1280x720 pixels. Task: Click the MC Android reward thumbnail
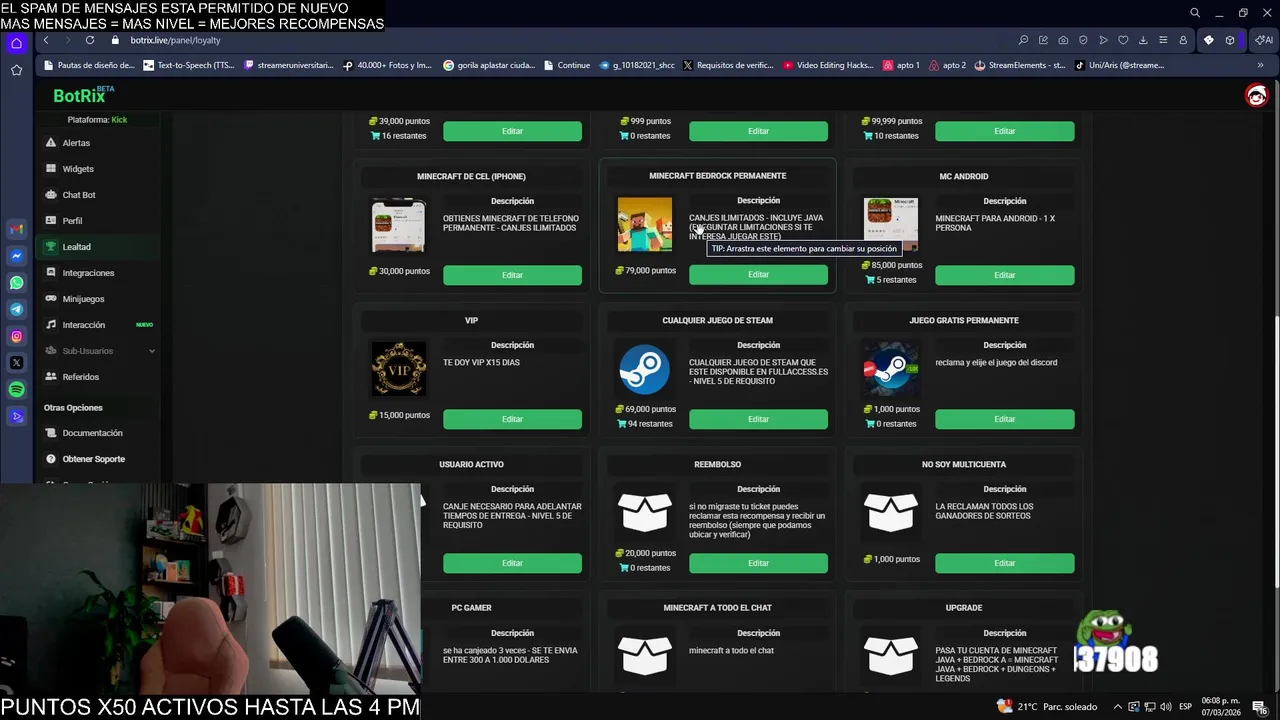tap(890, 224)
